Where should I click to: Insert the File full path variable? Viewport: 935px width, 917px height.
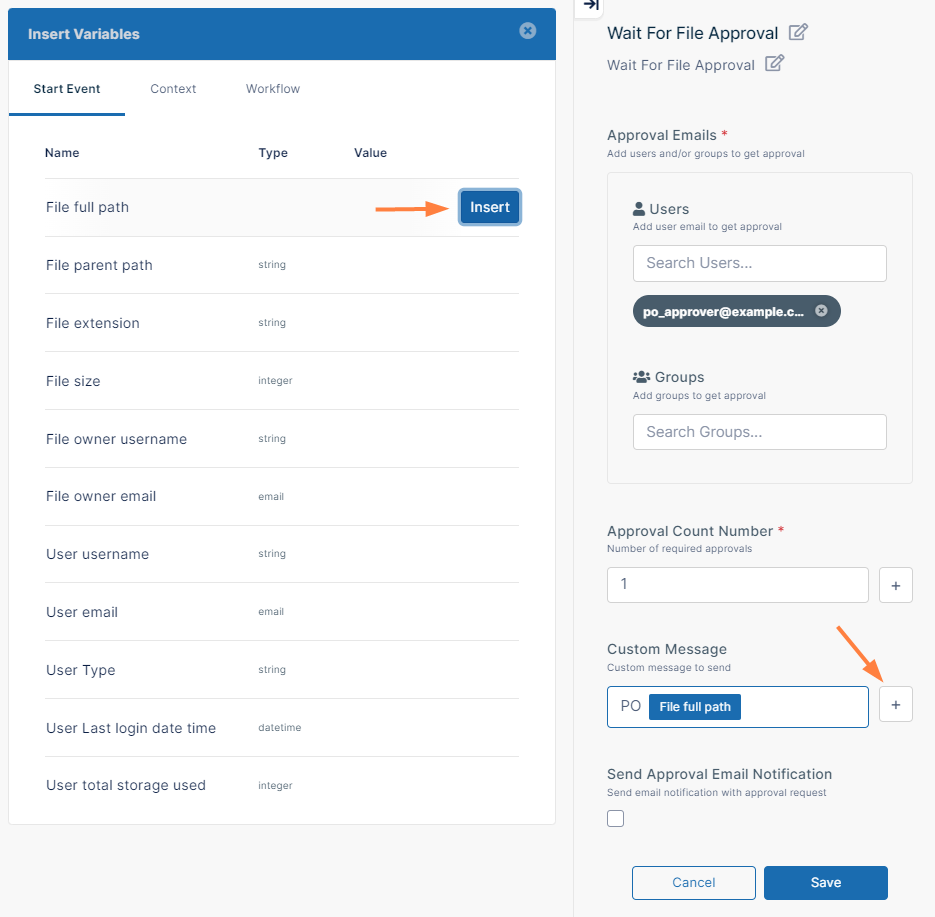489,207
